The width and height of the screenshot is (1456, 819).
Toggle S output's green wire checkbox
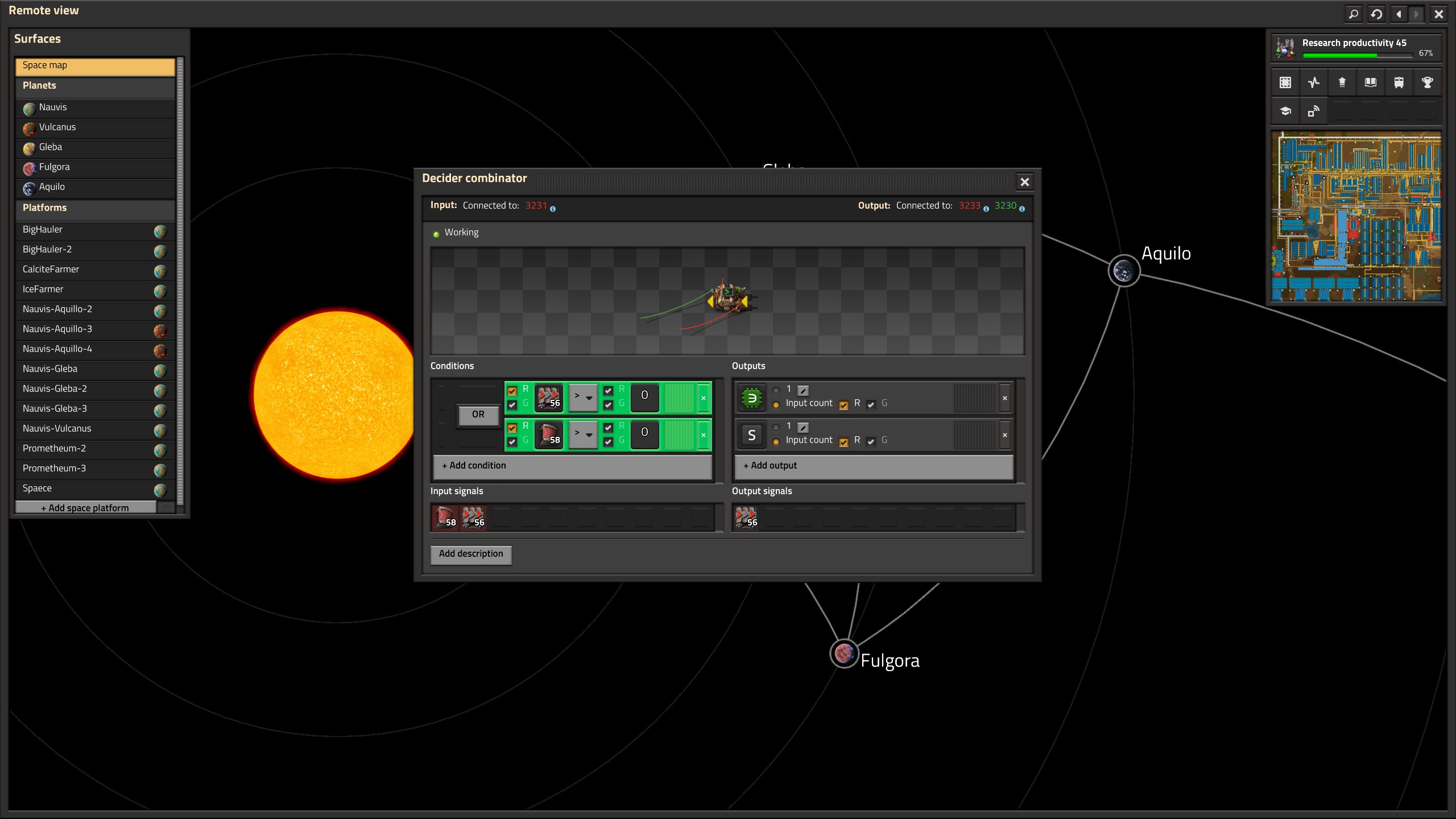point(871,442)
